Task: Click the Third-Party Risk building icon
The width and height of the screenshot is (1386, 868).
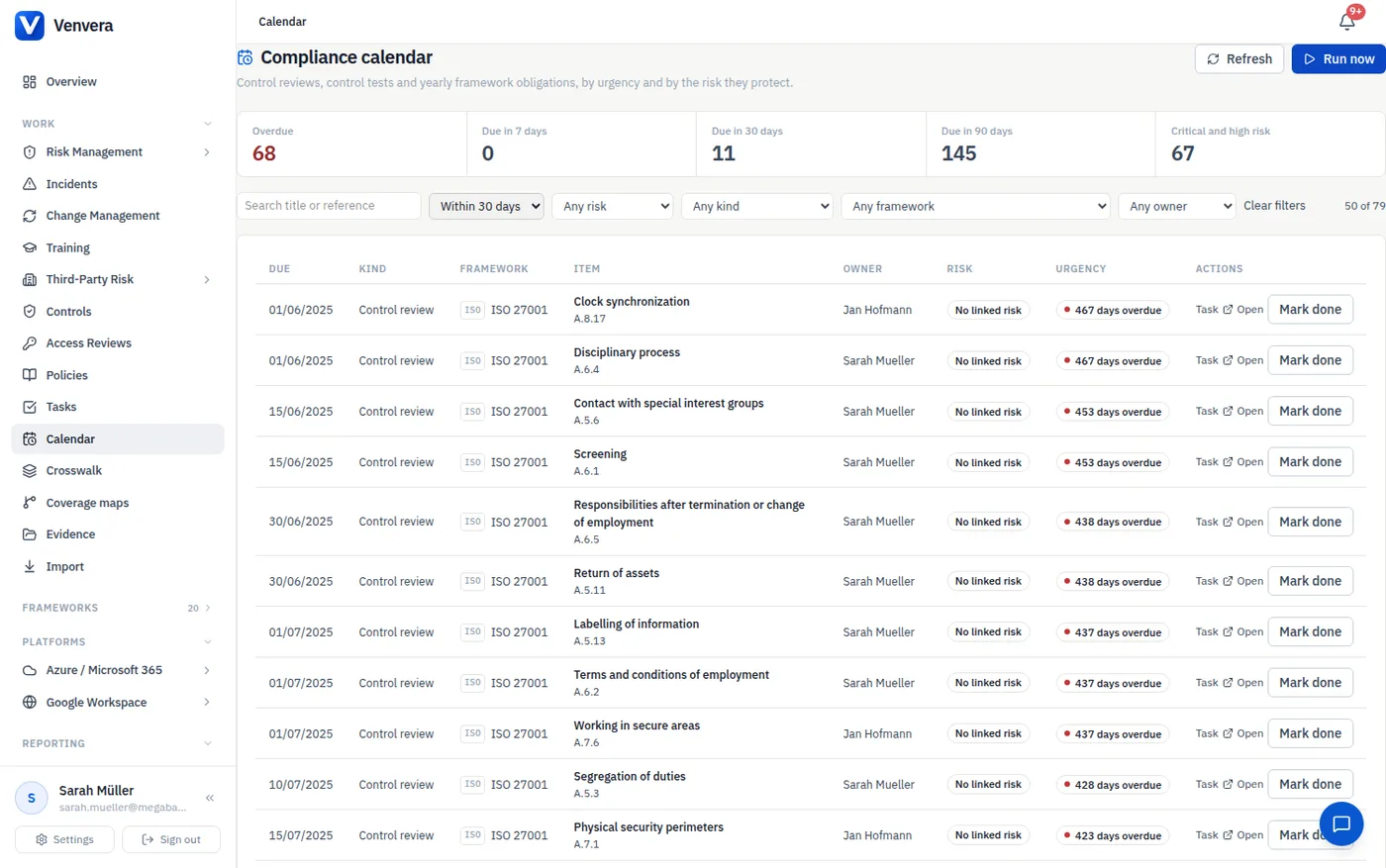Action: pos(30,280)
